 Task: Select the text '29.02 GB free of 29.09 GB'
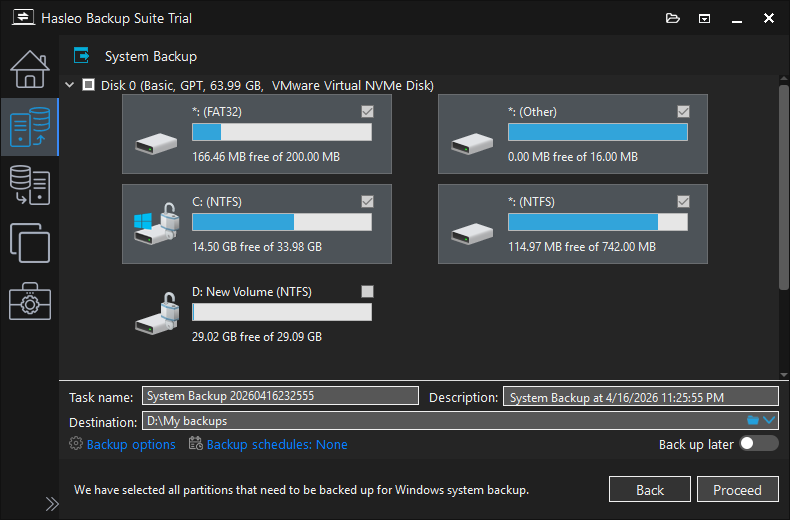point(257,337)
